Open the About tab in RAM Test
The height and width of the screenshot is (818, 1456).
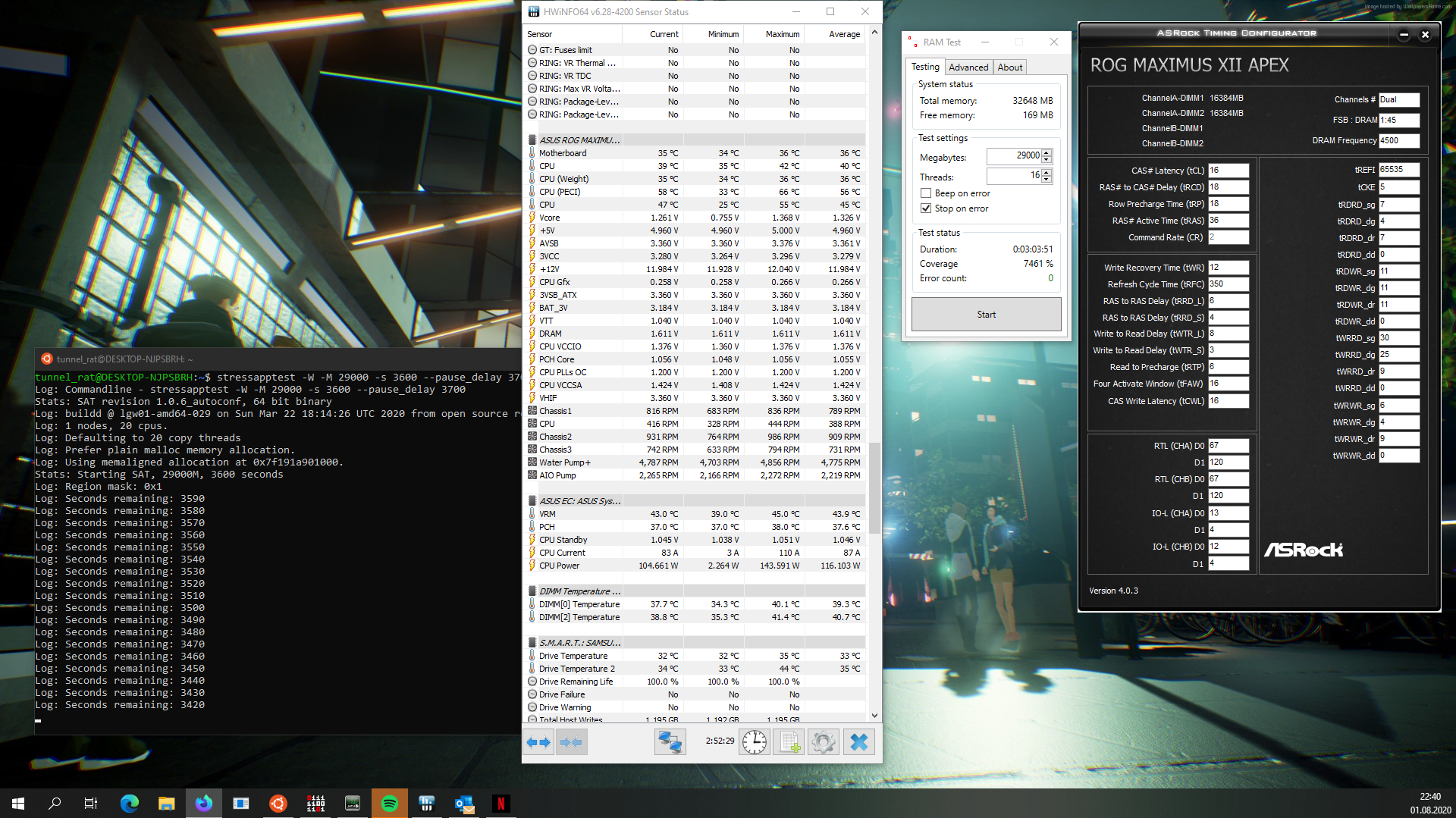(x=1010, y=67)
